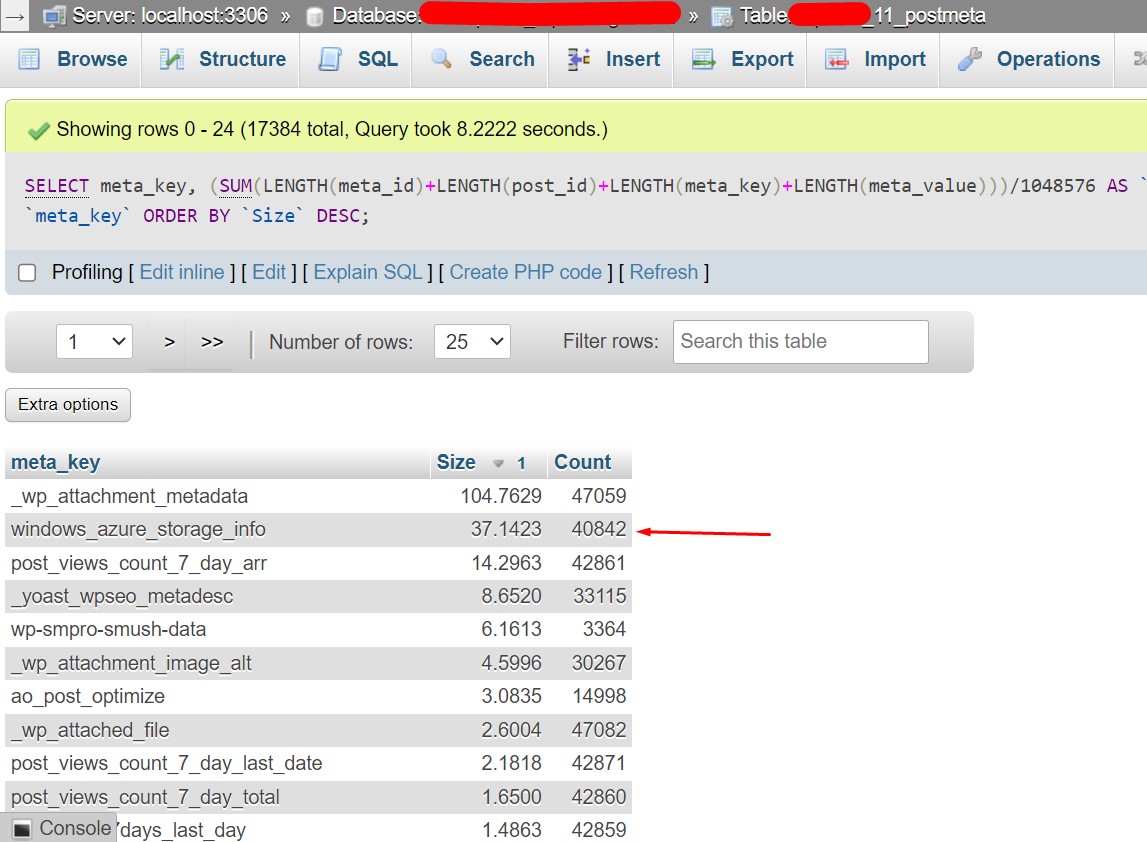Viewport: 1147px width, 842px height.
Task: Open the Number of rows dropdown
Action: click(x=473, y=342)
